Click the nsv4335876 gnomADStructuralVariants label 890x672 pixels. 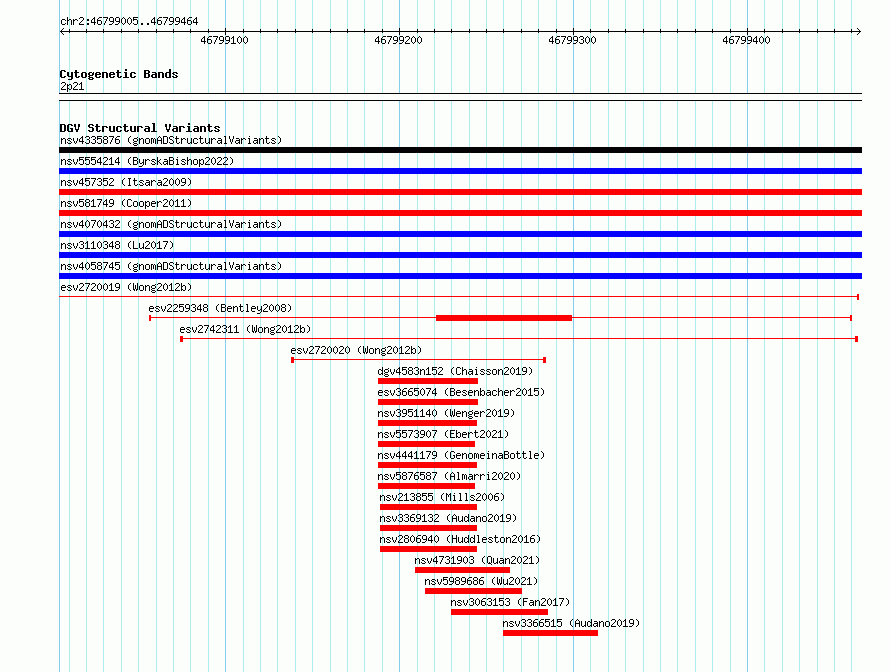click(171, 140)
